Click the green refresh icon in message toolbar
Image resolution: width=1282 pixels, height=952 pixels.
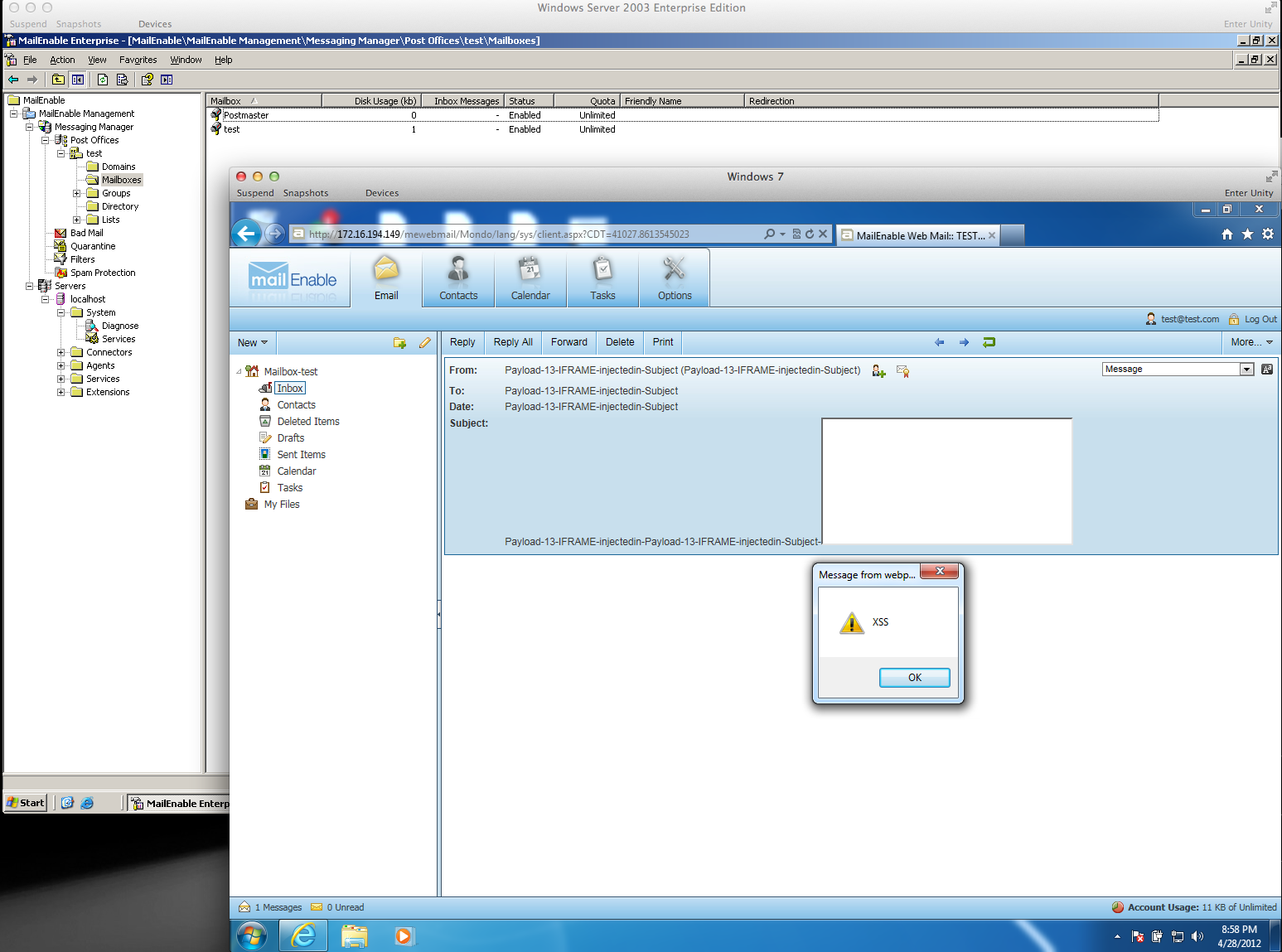(x=989, y=342)
